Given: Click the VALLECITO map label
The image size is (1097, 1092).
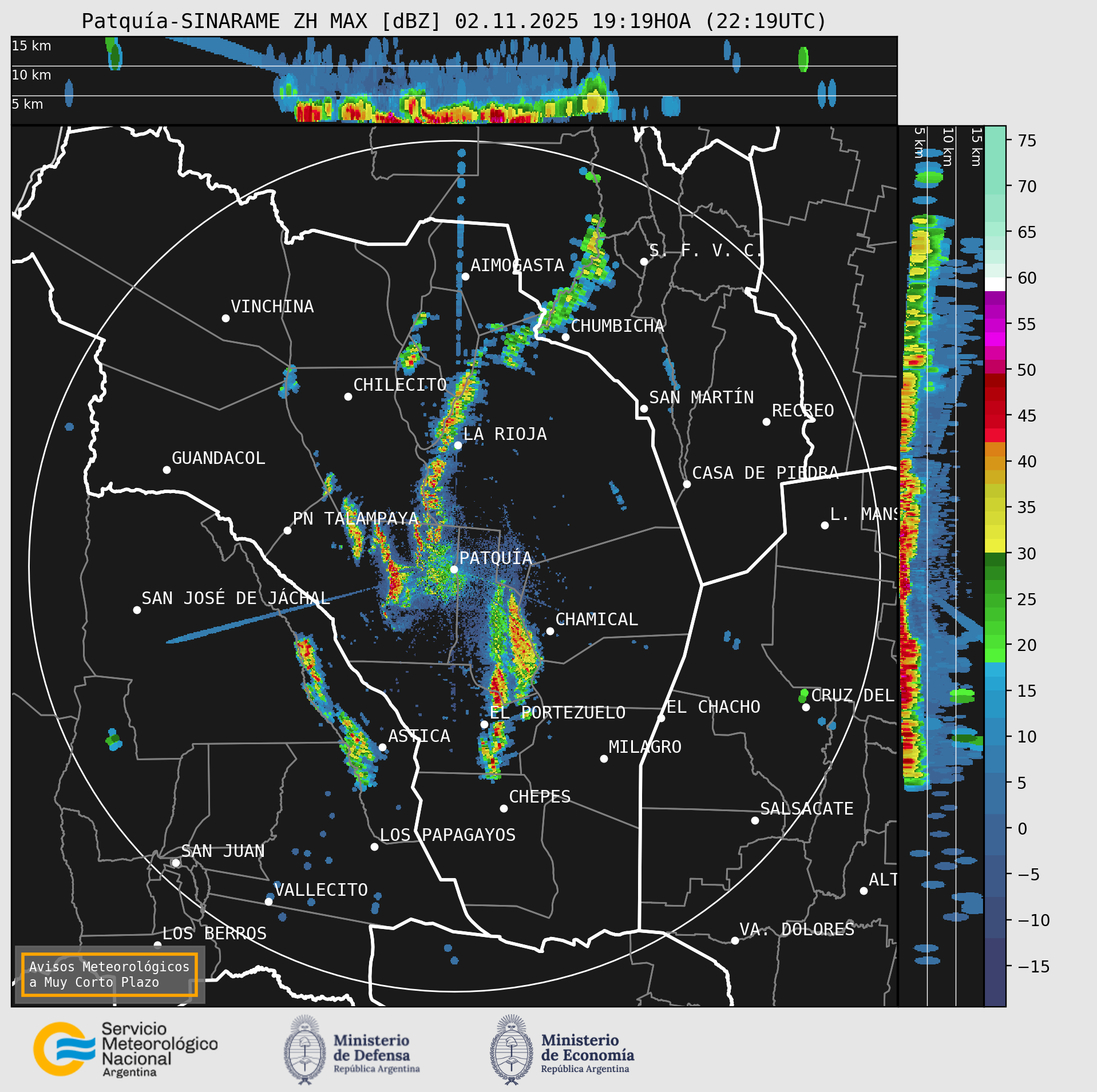Looking at the screenshot, I should pos(321,890).
